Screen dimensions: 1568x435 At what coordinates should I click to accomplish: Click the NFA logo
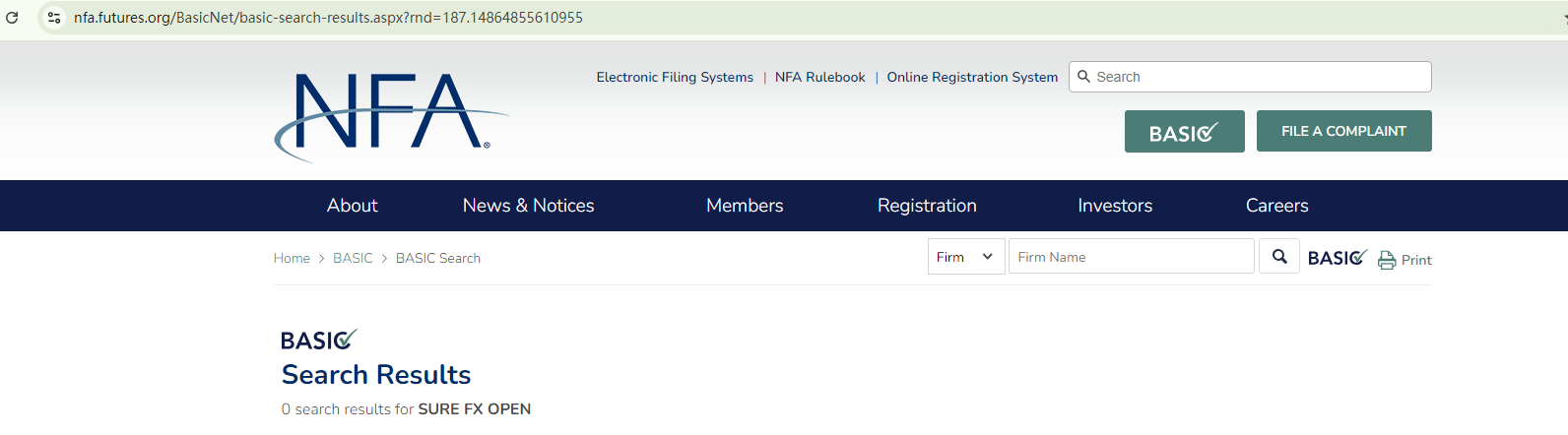coord(391,116)
